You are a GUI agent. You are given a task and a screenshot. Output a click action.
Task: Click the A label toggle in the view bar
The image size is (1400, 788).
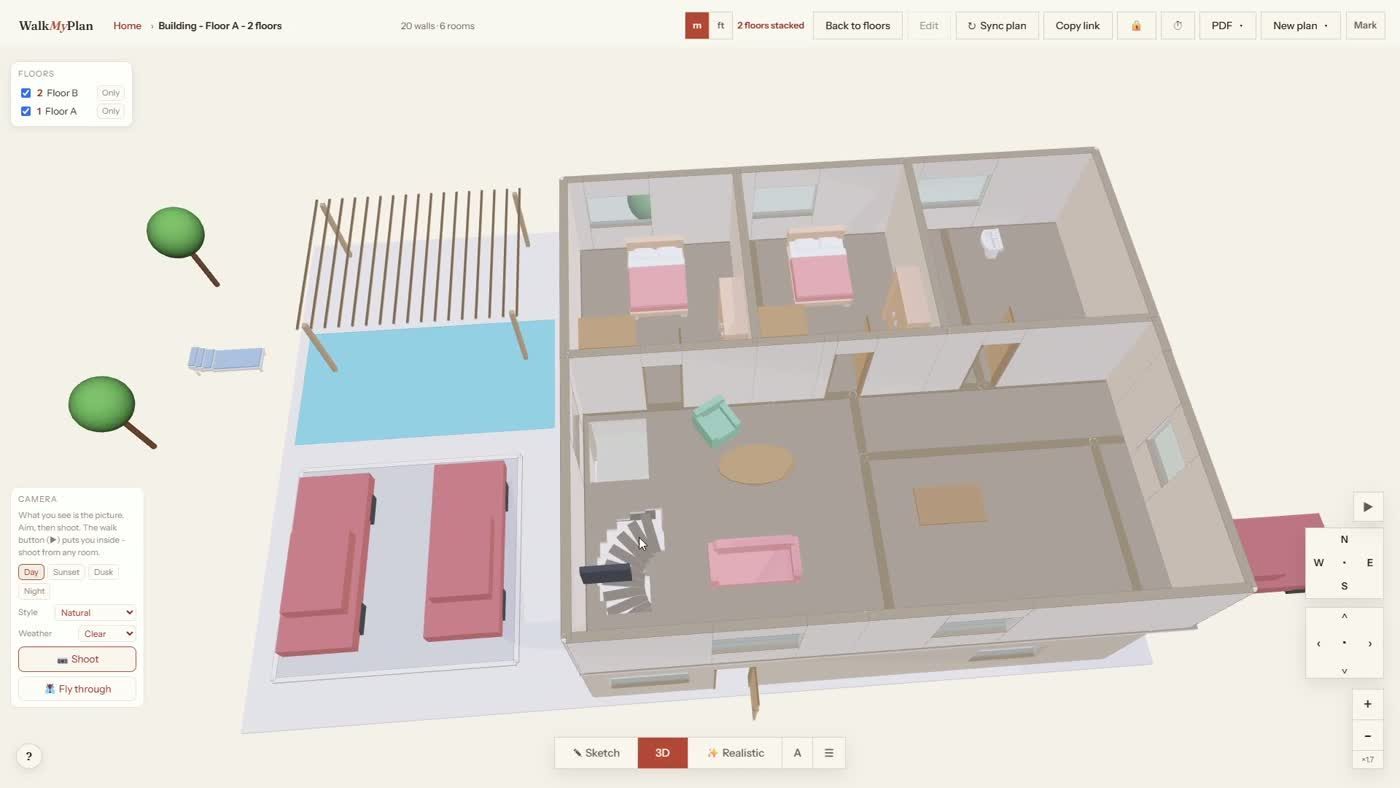click(797, 753)
